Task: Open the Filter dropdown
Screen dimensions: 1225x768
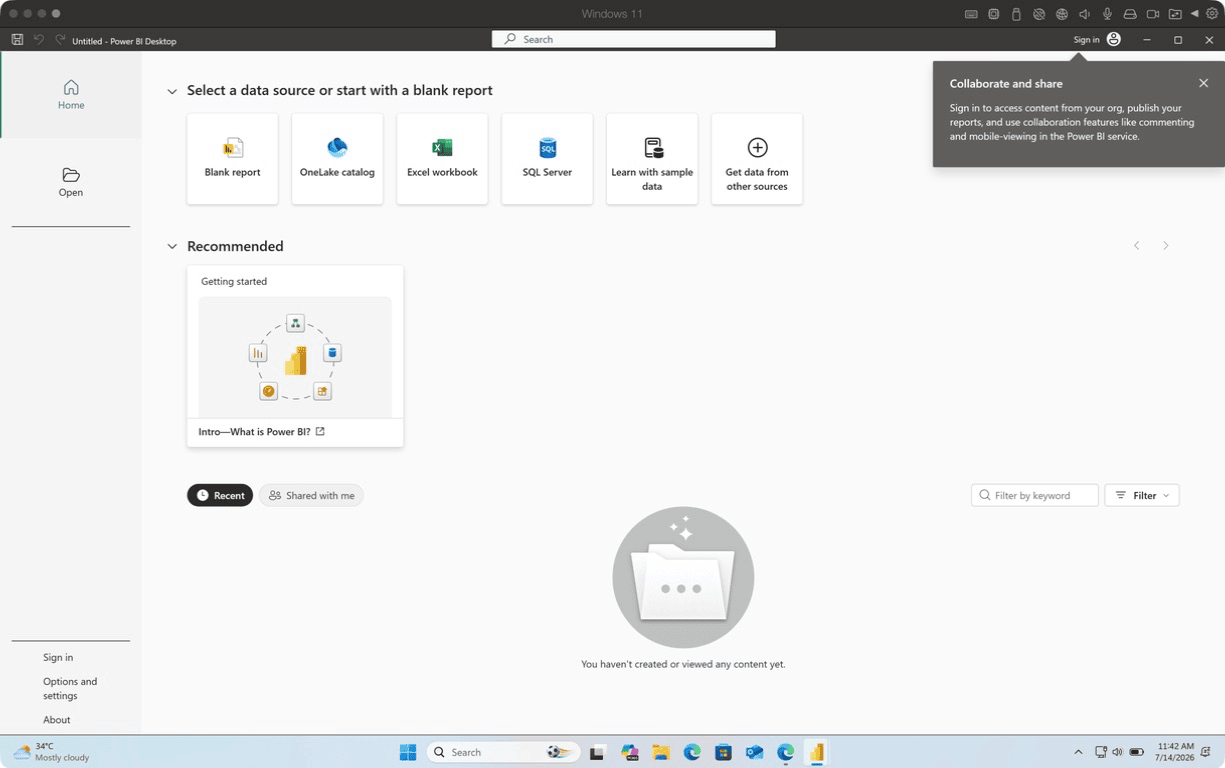Action: click(1142, 496)
